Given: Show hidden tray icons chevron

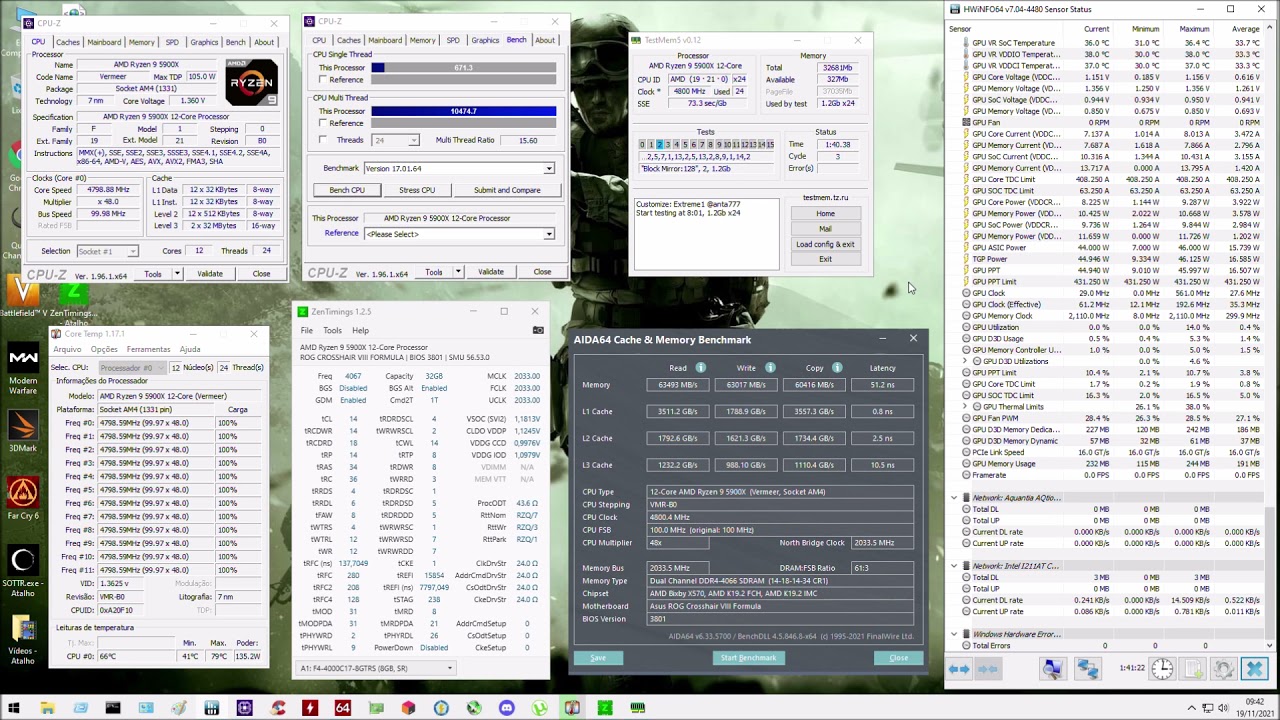Looking at the screenshot, I should pos(1191,708).
